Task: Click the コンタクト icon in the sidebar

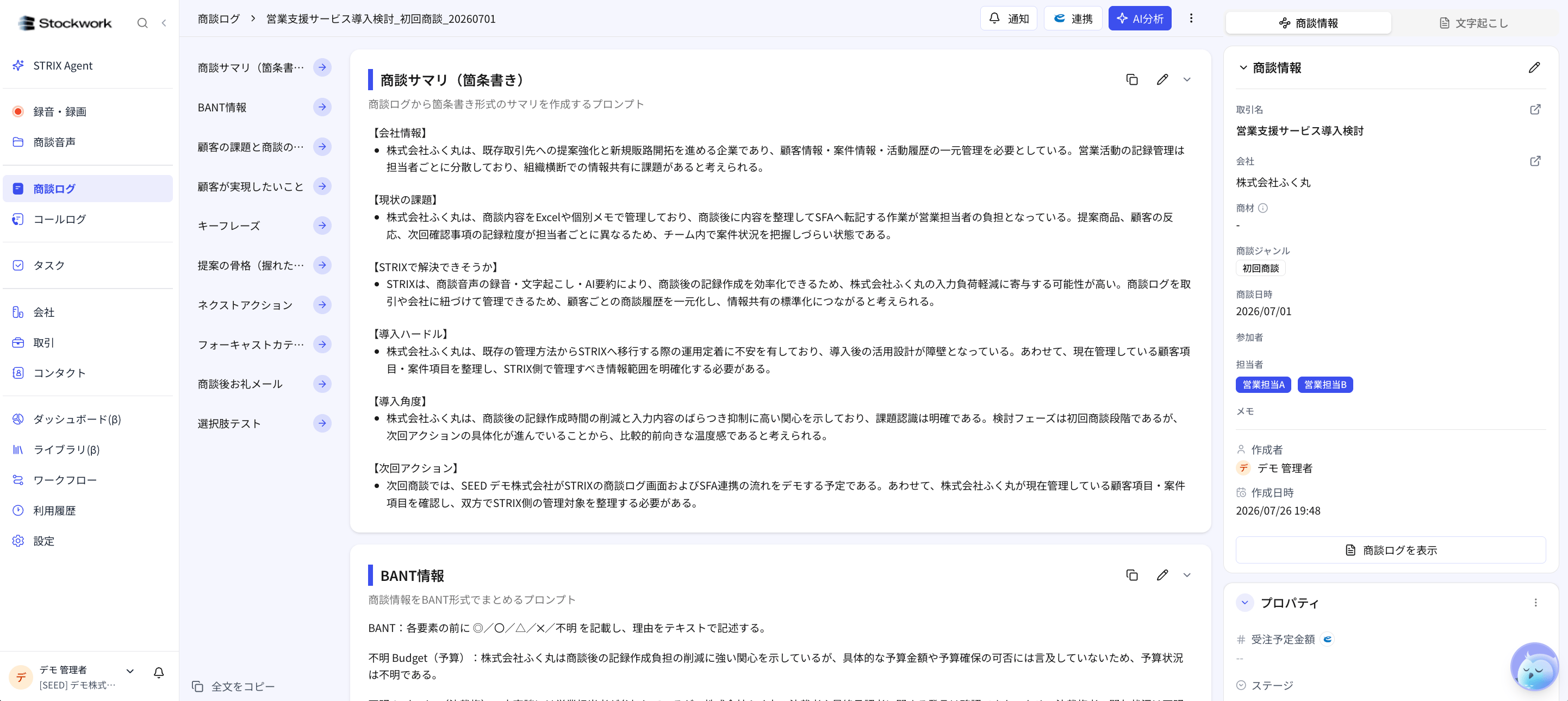Action: point(18,373)
